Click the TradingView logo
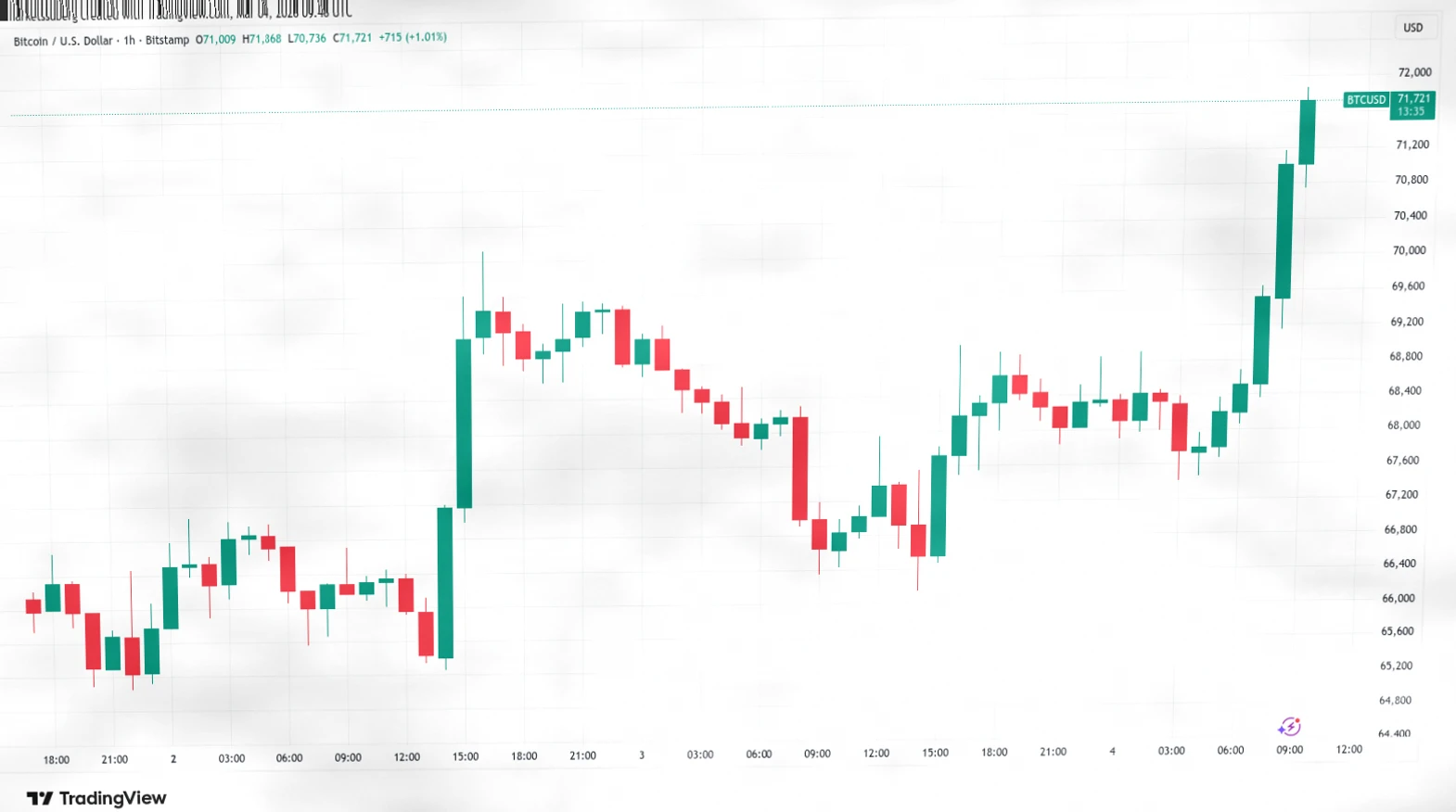Viewport: 1456px width, 812px height. 96,798
